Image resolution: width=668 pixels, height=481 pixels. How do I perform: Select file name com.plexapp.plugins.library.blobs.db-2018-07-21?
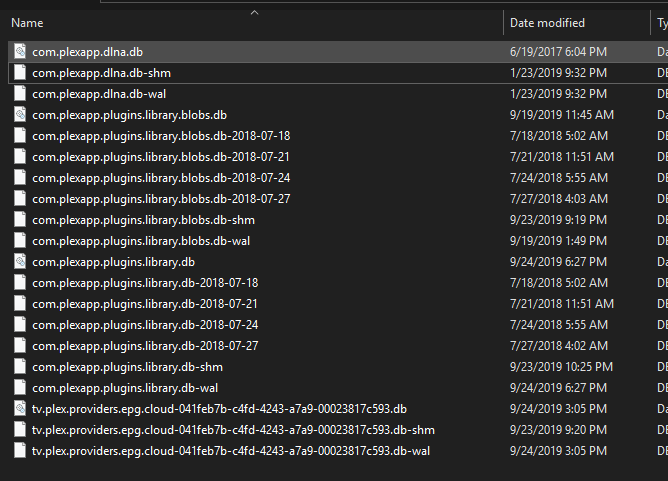(161, 157)
